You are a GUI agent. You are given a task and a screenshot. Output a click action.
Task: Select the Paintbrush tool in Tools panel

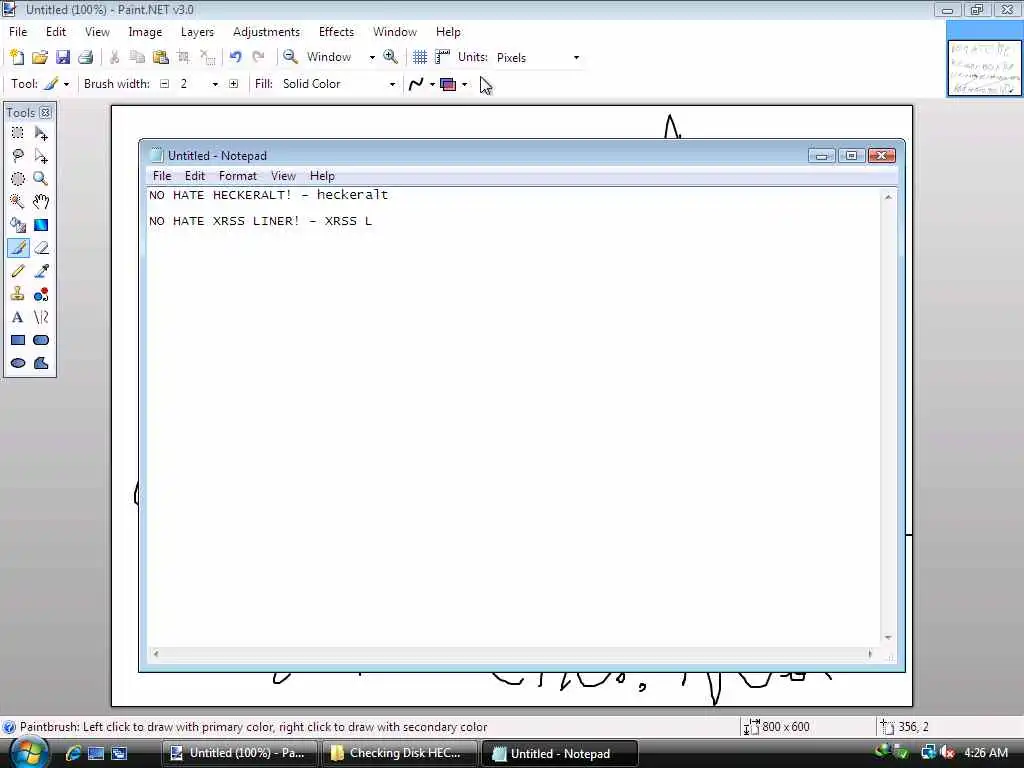[x=18, y=248]
